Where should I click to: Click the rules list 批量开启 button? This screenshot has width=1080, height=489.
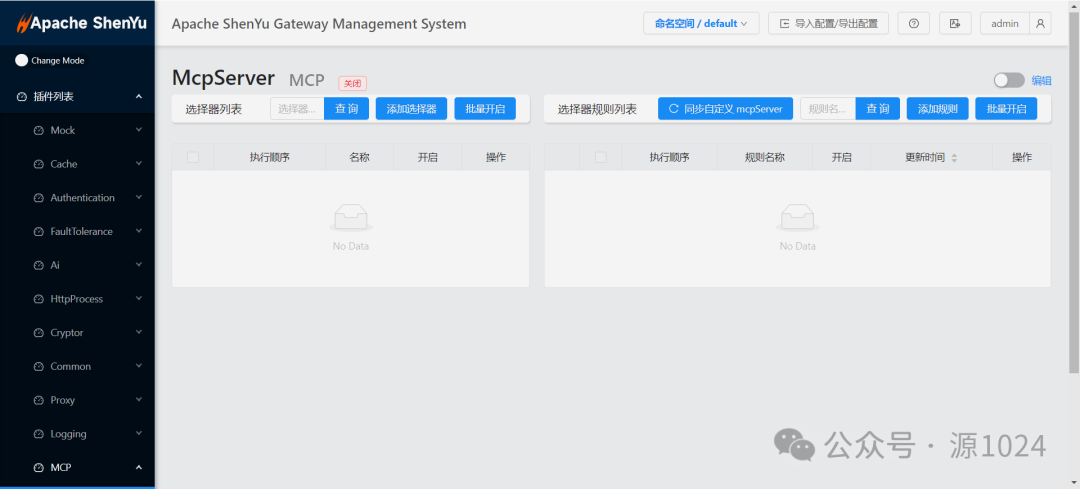1006,109
